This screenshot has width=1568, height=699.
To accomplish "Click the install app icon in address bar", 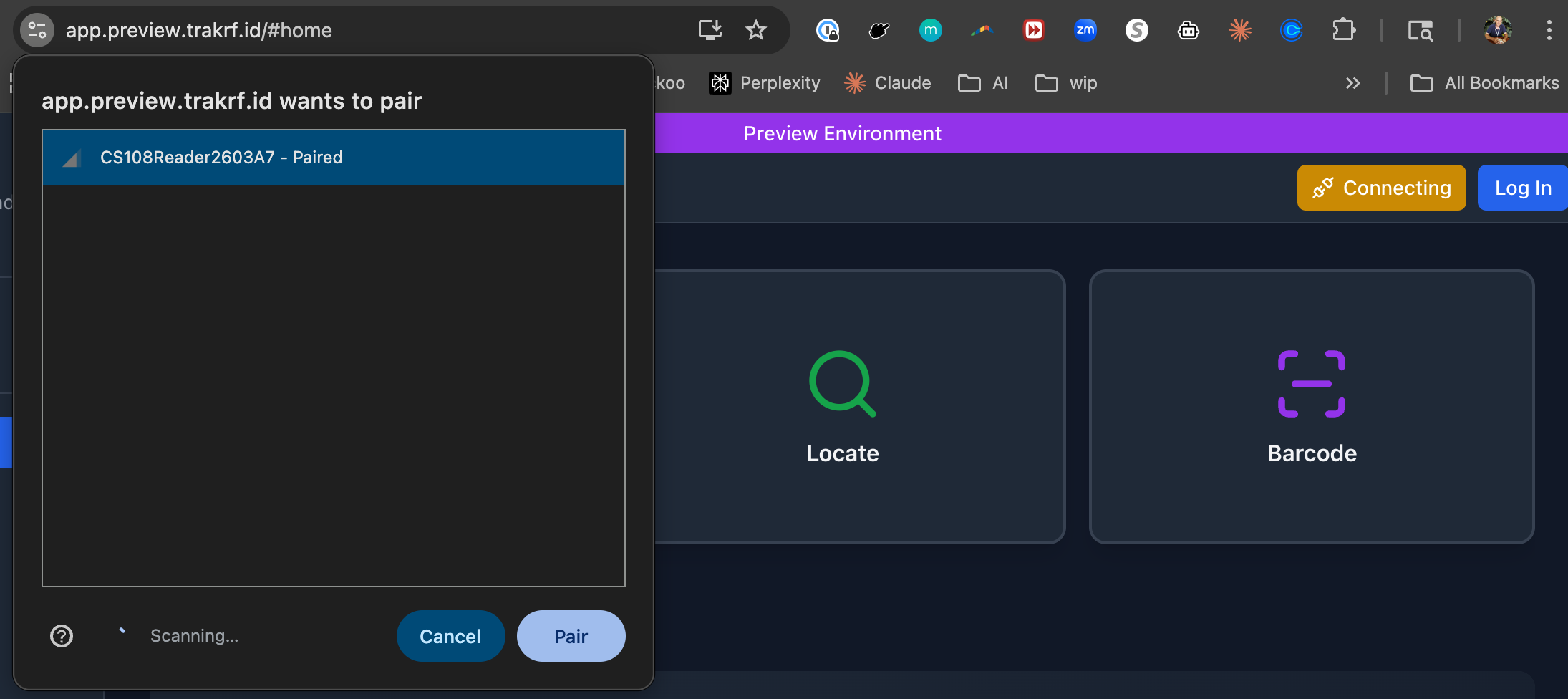I will 710,30.
